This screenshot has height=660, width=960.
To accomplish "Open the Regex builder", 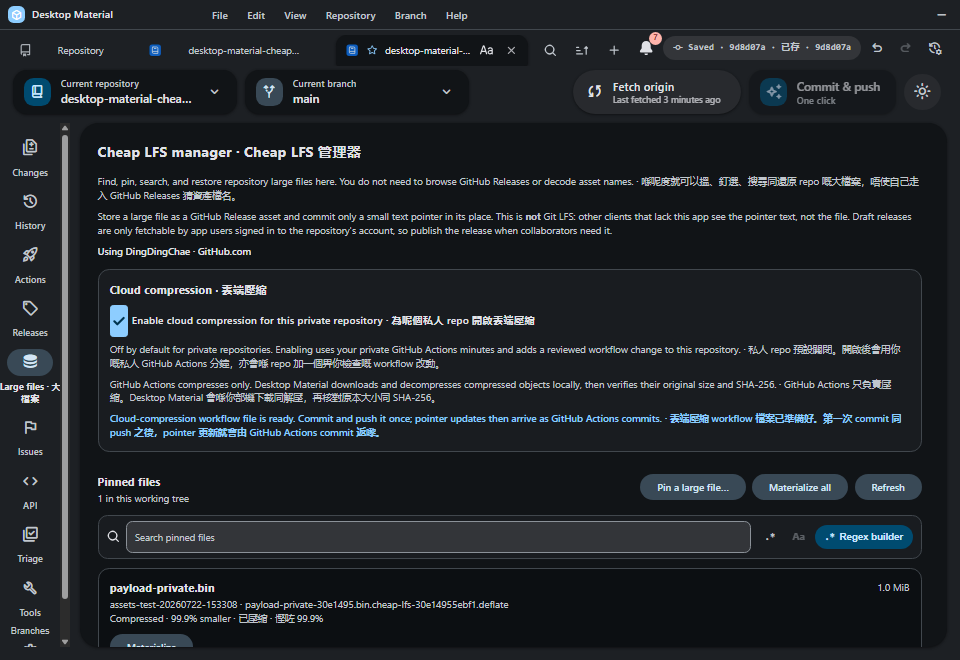I will click(864, 537).
